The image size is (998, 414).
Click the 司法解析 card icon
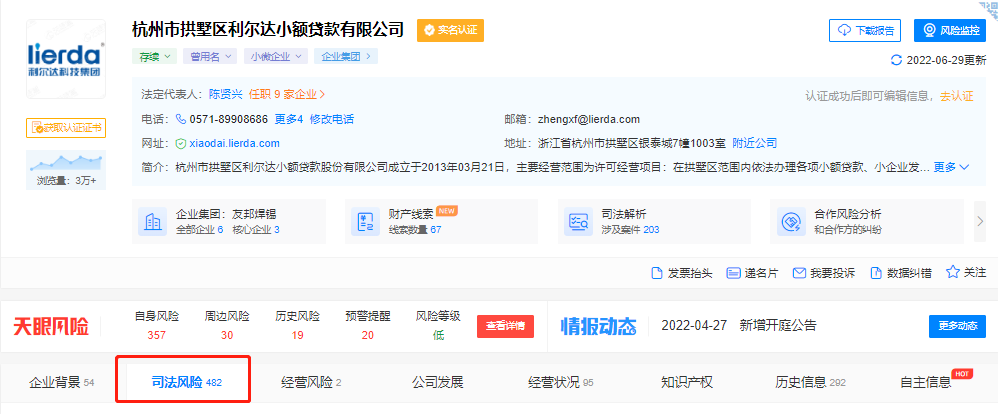click(578, 222)
